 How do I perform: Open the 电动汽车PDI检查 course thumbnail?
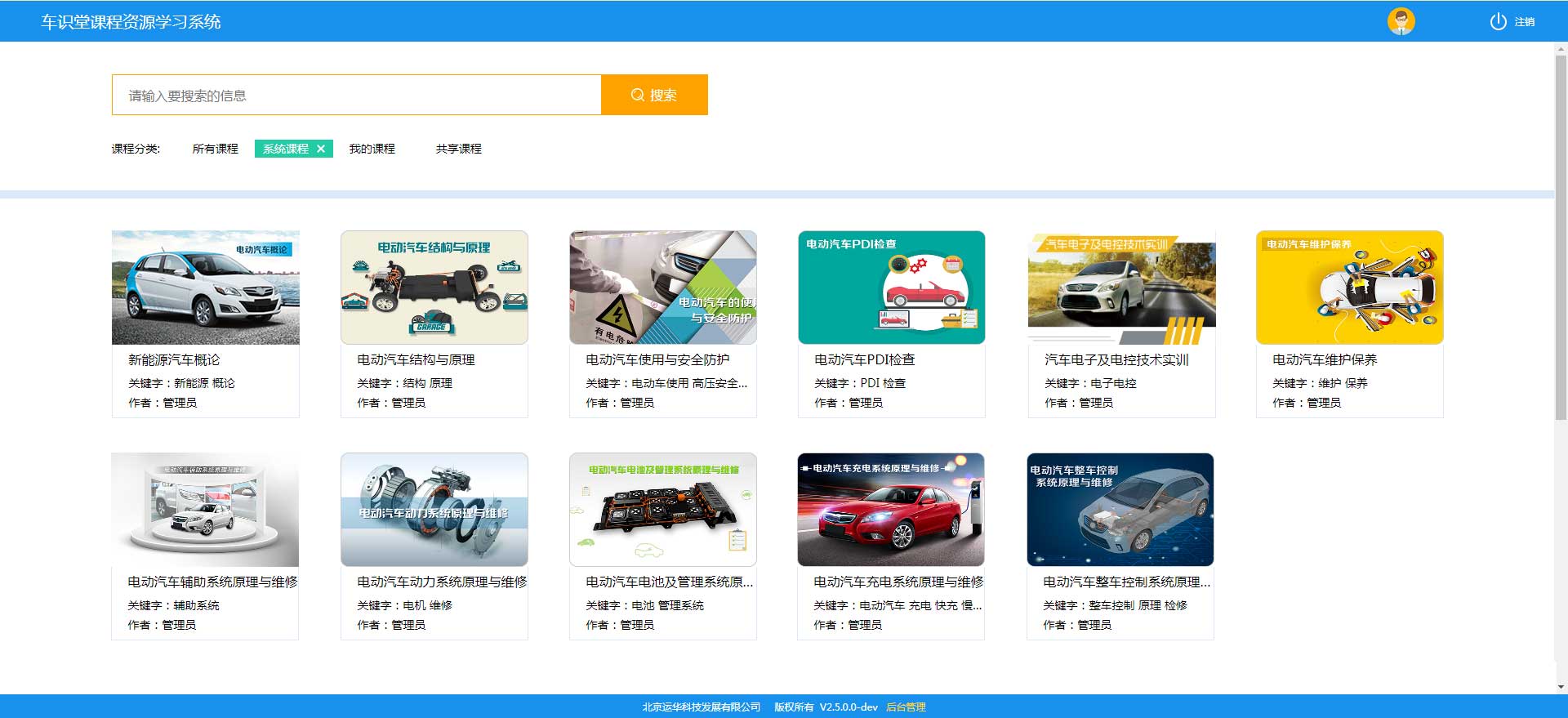click(x=891, y=288)
